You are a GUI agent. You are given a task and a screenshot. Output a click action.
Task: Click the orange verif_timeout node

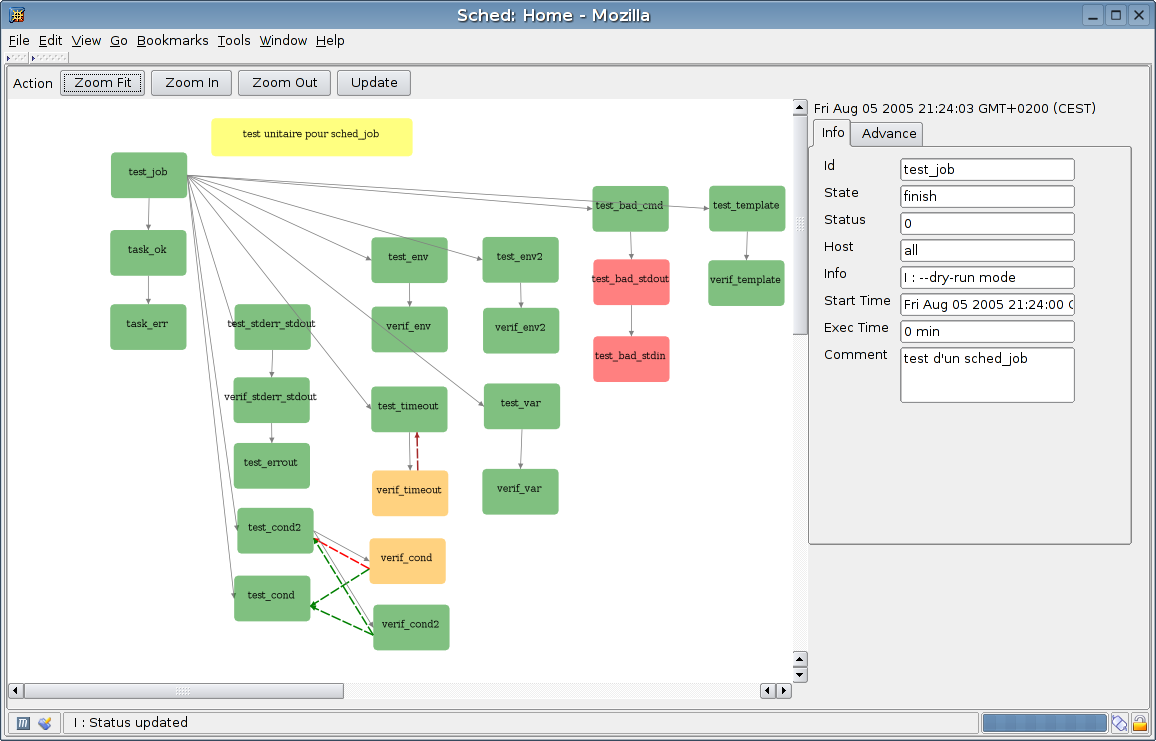click(x=410, y=493)
